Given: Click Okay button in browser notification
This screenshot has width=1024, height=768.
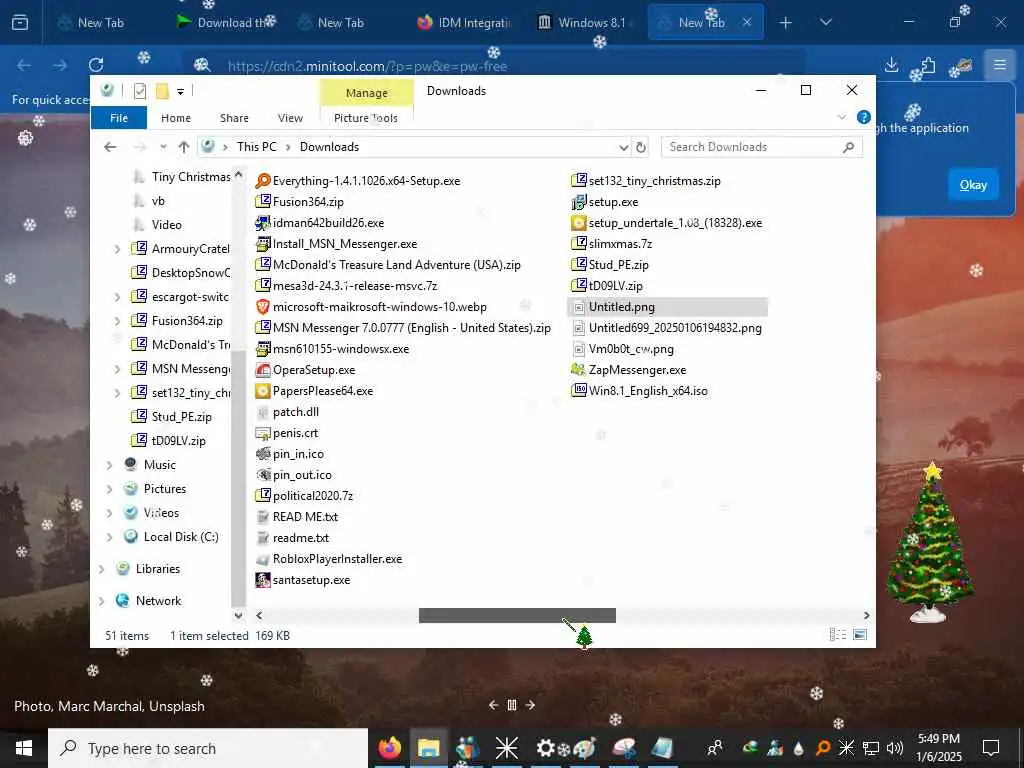Looking at the screenshot, I should [973, 185].
